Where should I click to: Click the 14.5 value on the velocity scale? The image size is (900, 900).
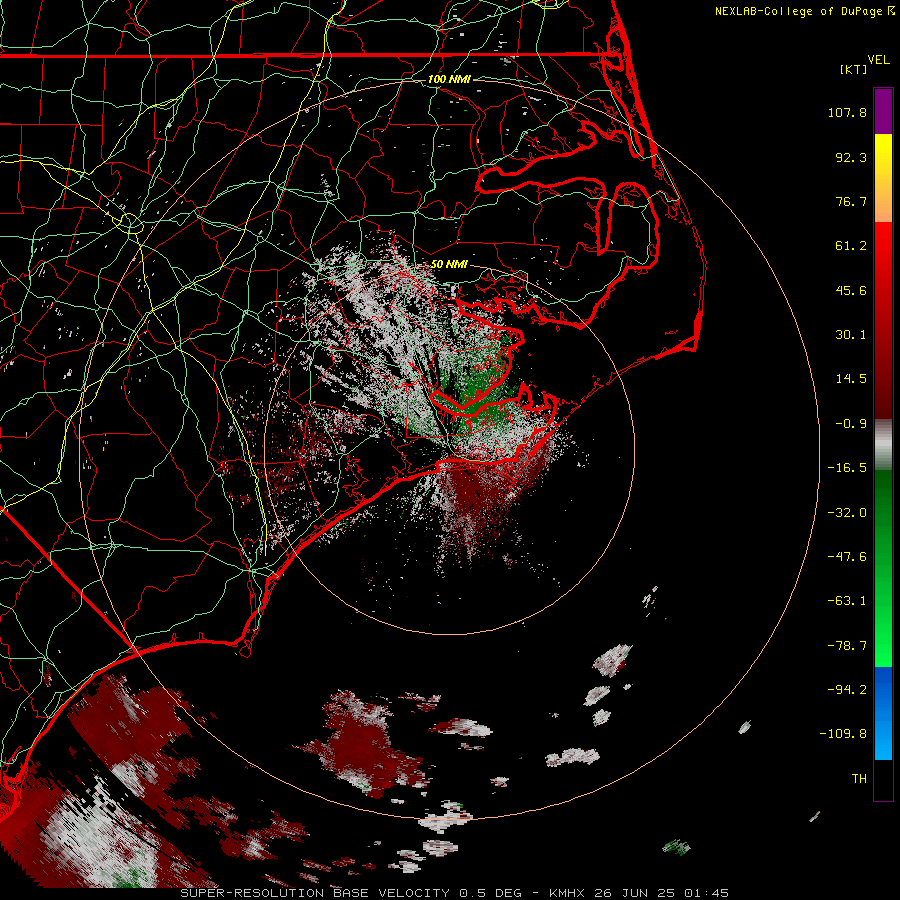[851, 379]
